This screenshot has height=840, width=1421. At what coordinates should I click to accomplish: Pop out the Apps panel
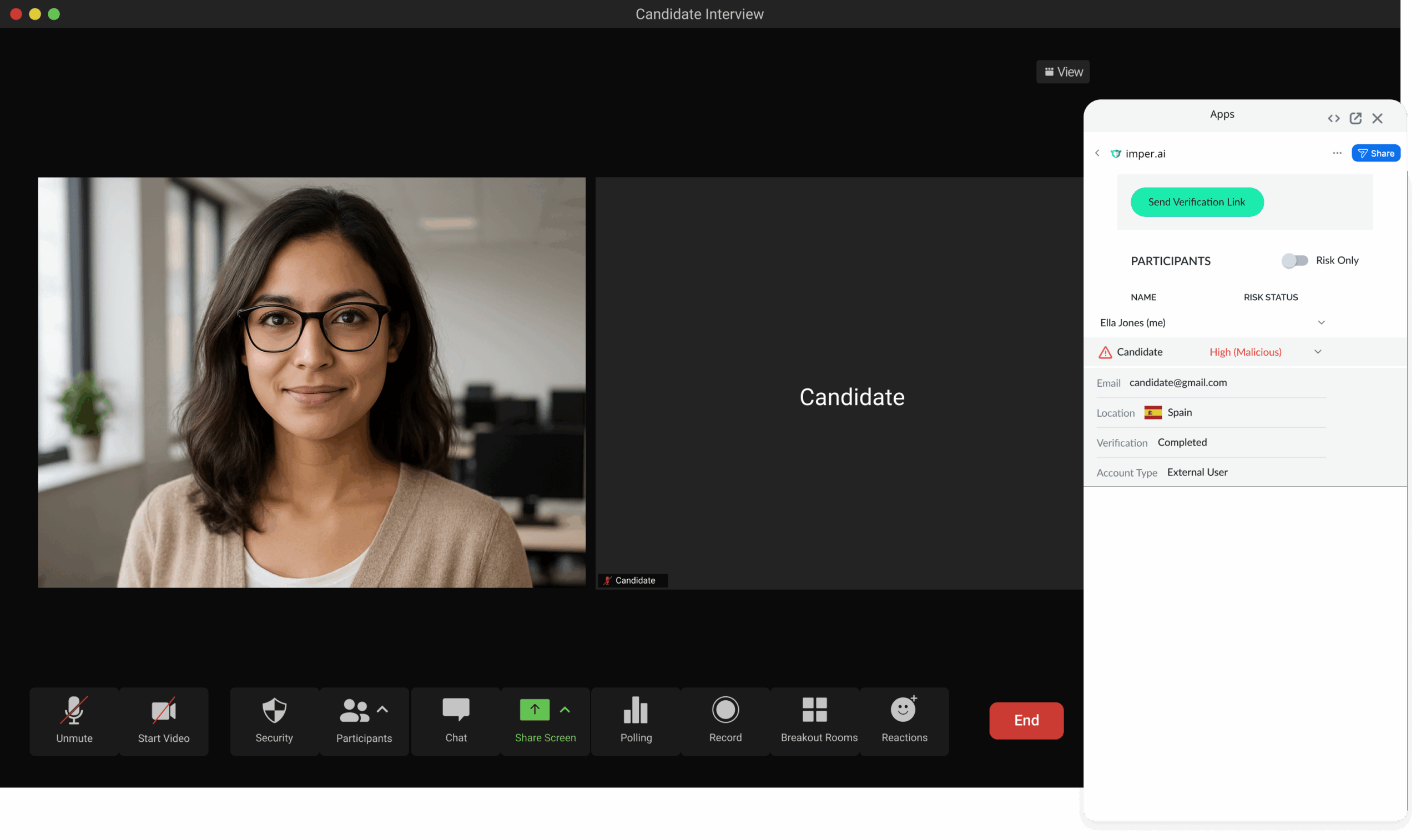click(1356, 118)
